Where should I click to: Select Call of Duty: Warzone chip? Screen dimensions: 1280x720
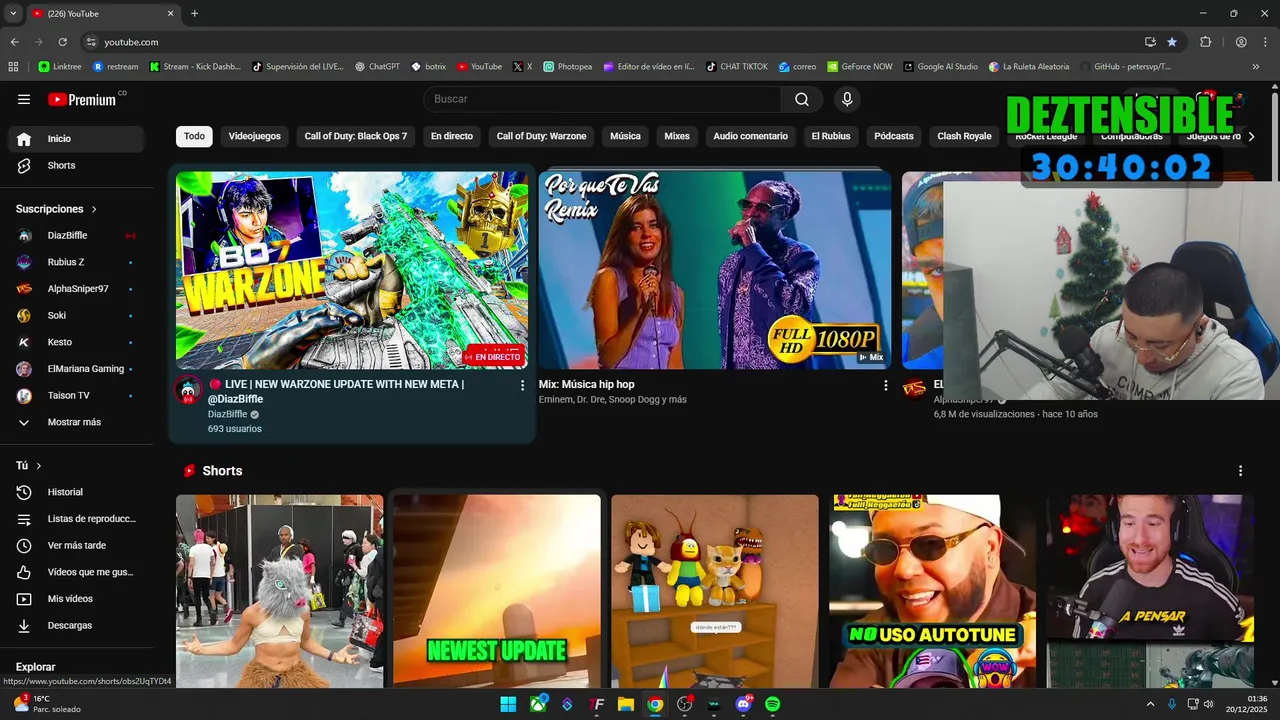click(542, 136)
